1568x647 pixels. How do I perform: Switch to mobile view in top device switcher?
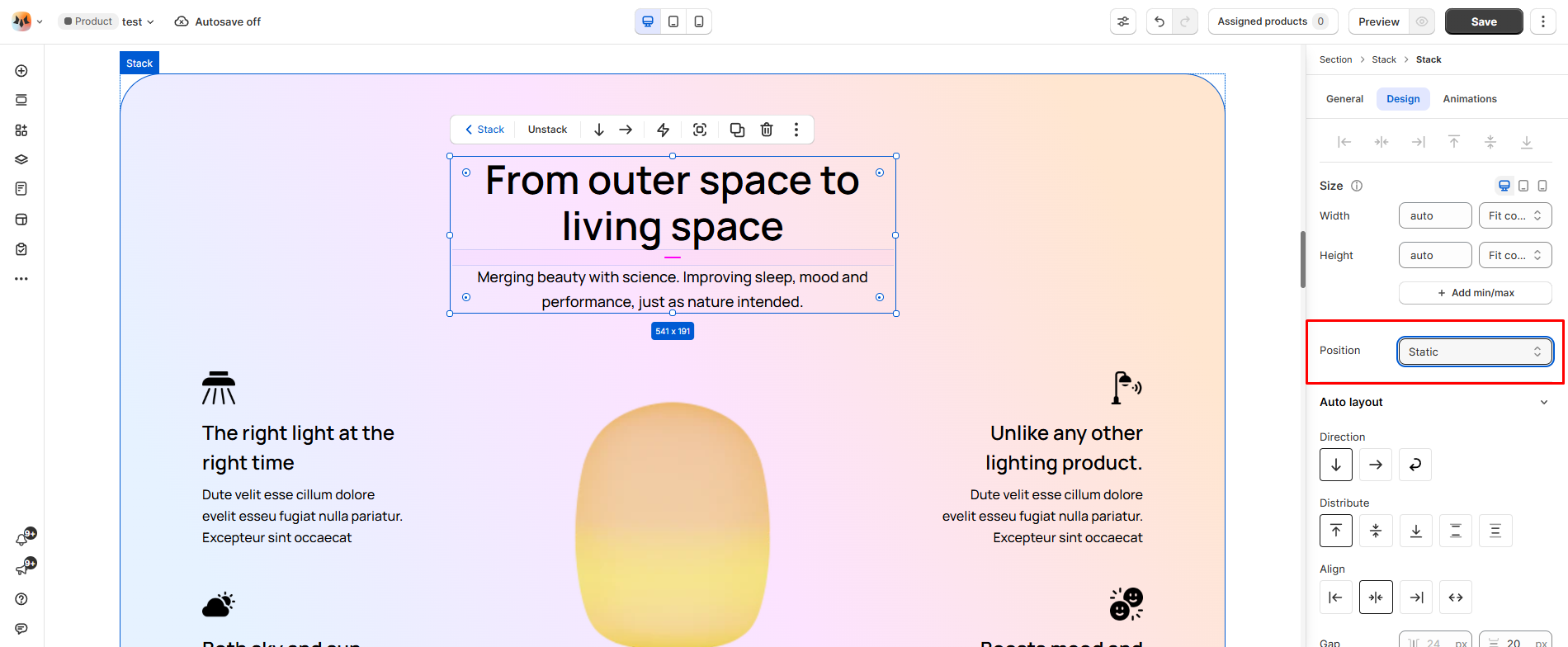pos(699,21)
